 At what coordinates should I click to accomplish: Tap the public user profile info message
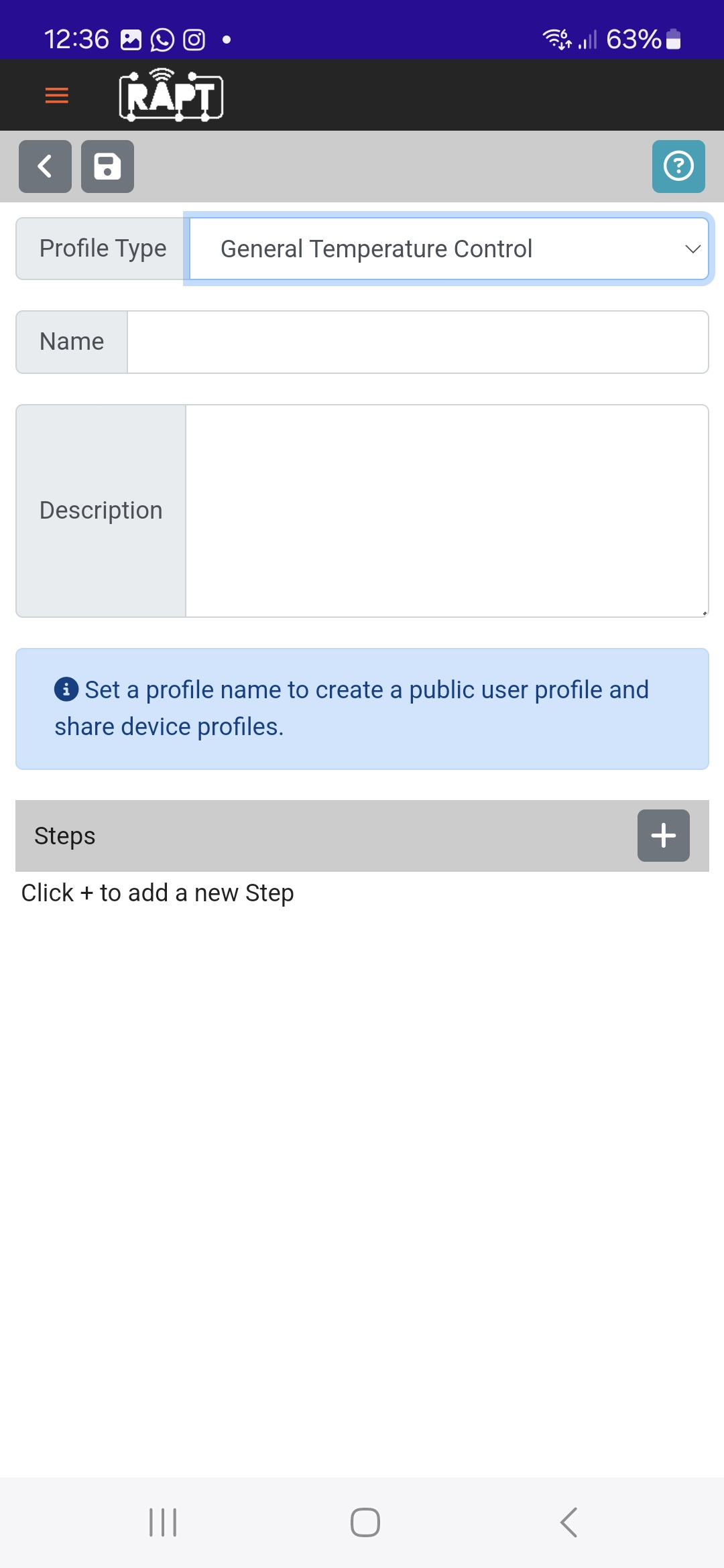(362, 708)
